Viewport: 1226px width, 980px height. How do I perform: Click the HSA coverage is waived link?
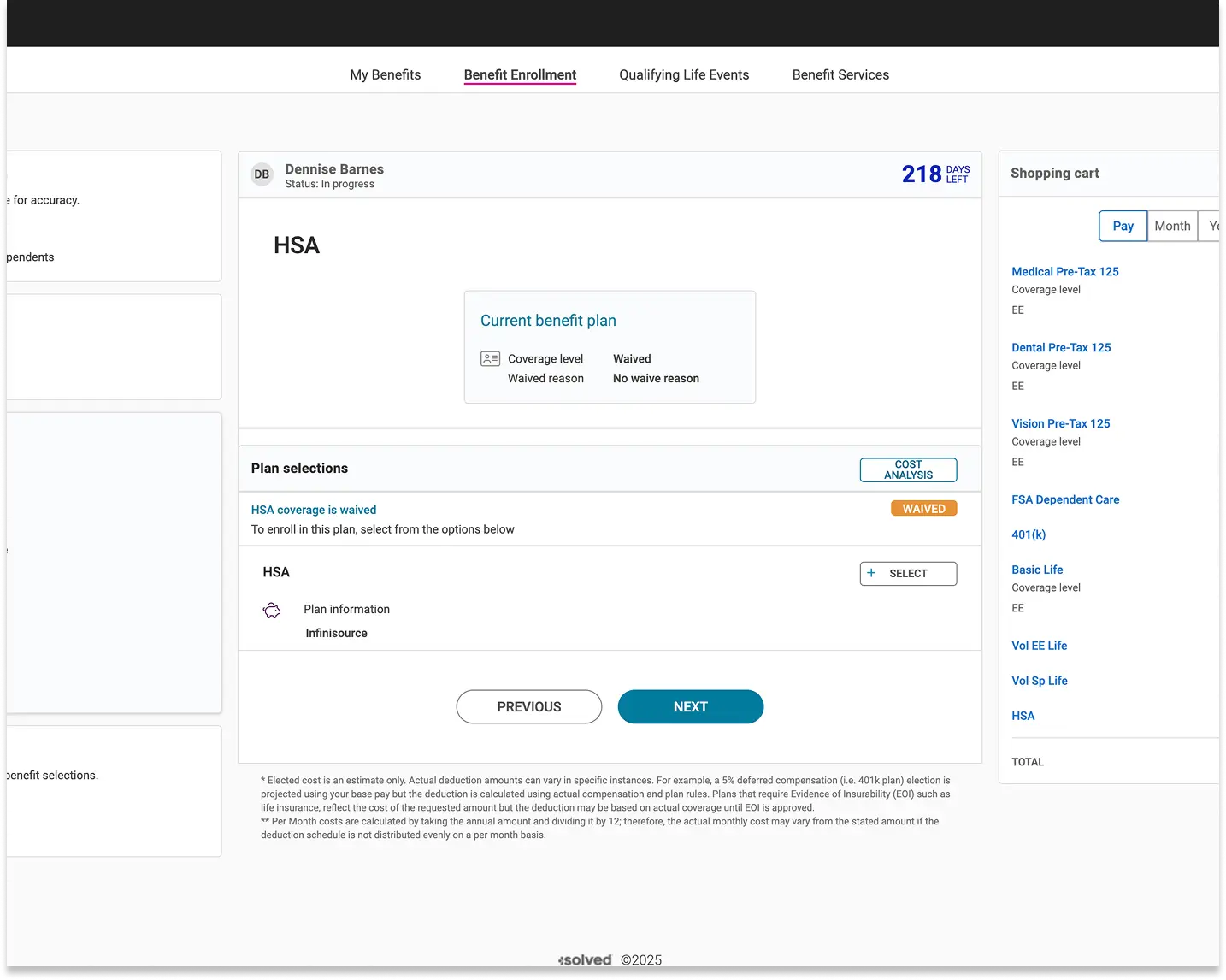[x=313, y=509]
